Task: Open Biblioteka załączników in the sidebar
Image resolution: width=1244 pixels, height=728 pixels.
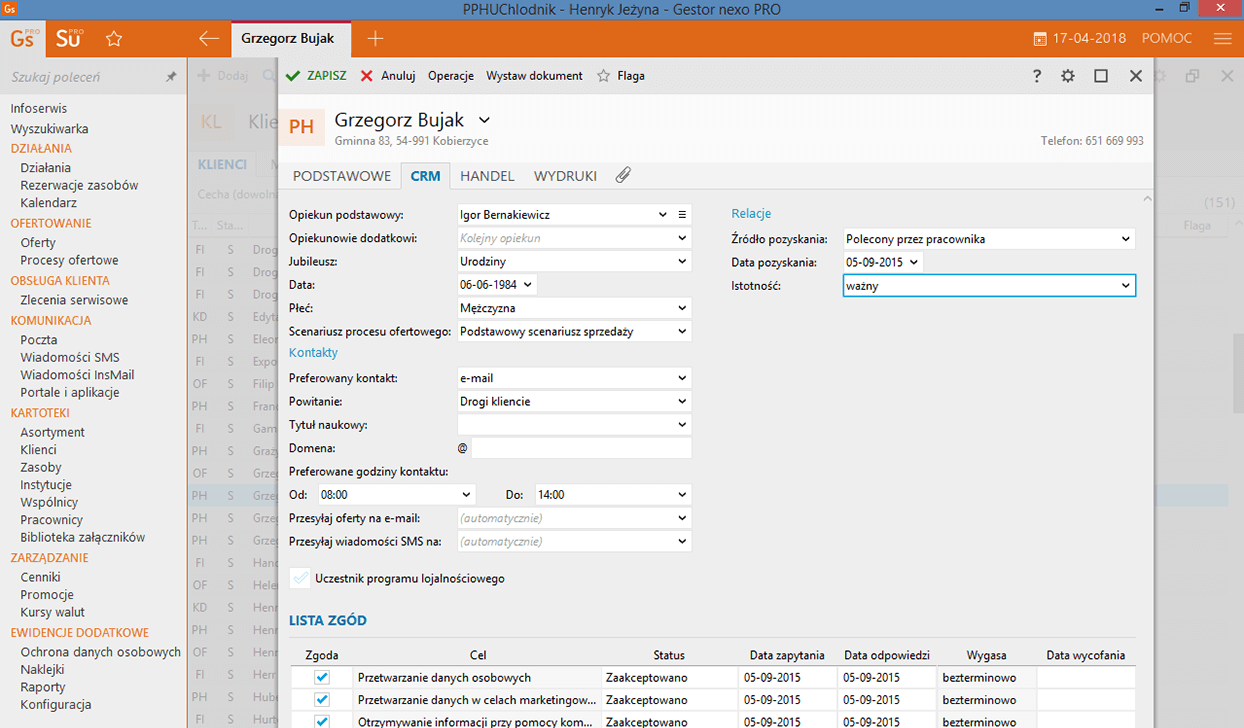Action: pos(83,537)
